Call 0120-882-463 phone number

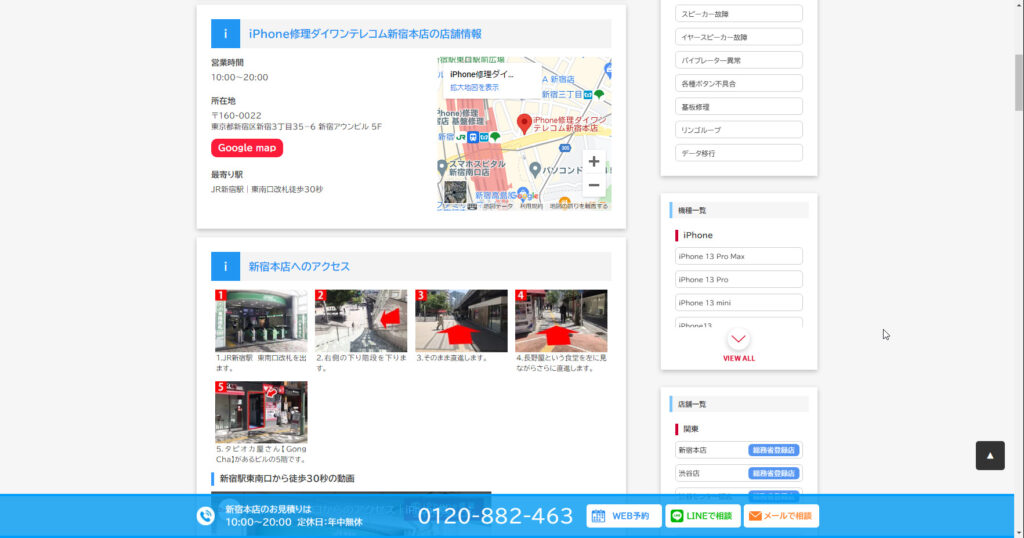(495, 516)
